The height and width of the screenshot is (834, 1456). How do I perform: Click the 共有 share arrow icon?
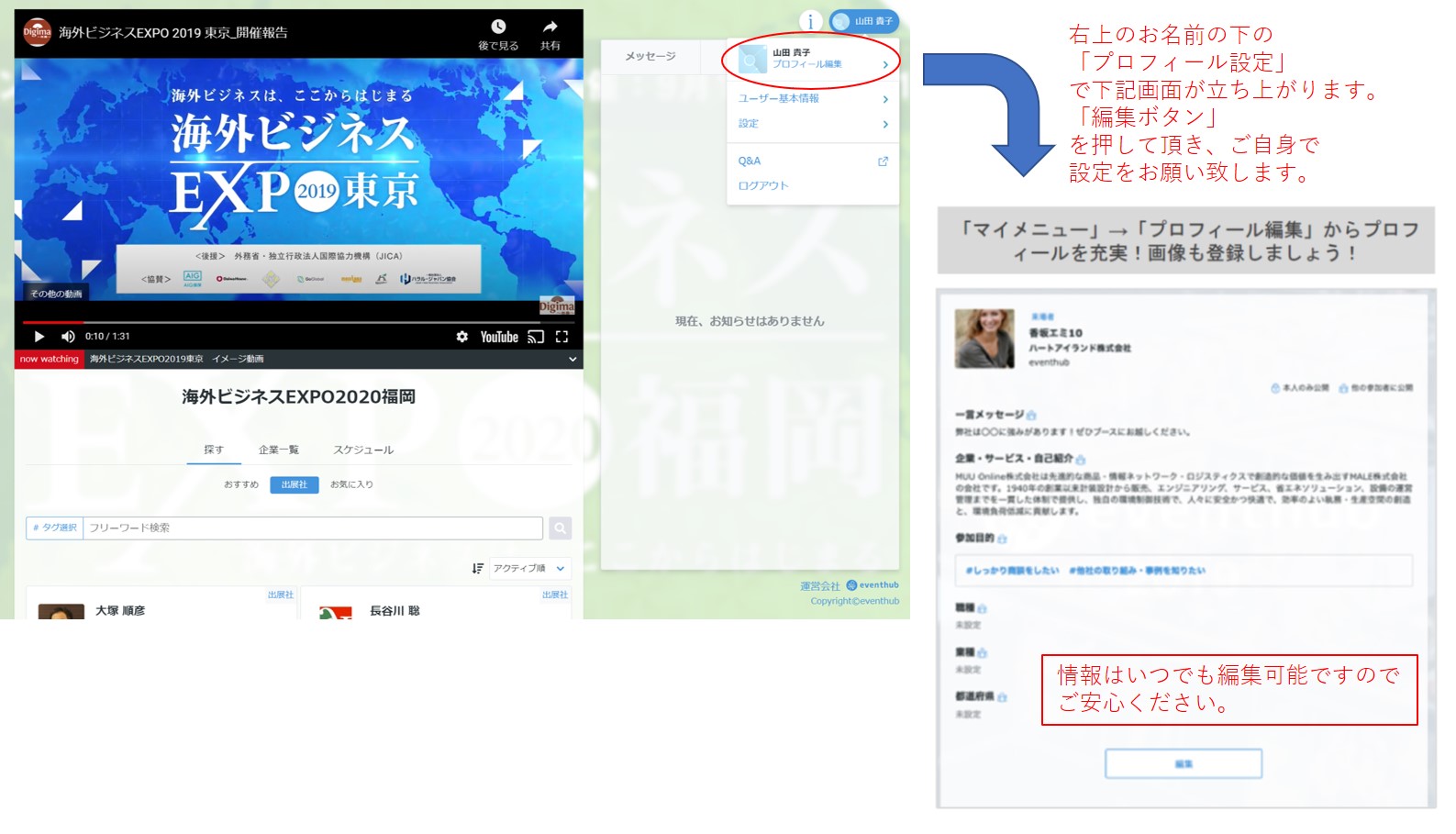(550, 27)
